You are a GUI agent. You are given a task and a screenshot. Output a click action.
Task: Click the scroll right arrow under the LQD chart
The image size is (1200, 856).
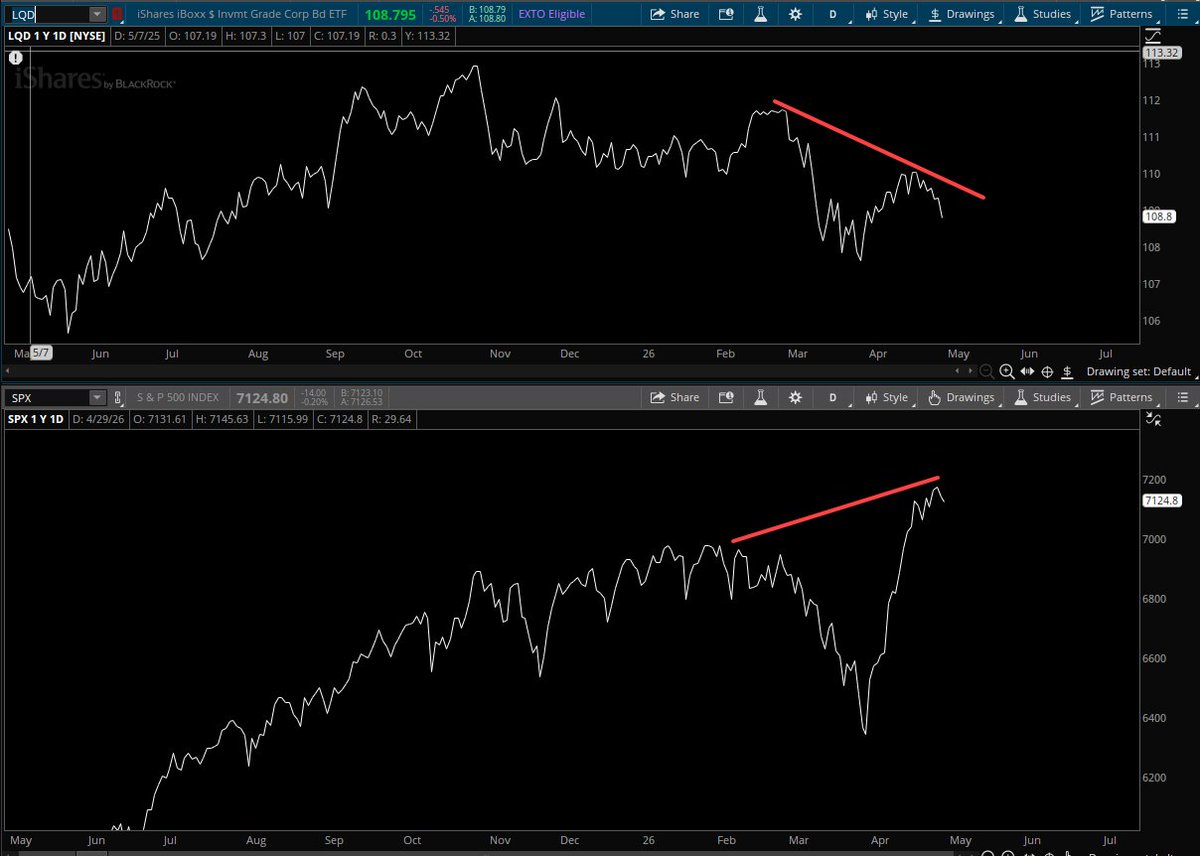pos(972,372)
